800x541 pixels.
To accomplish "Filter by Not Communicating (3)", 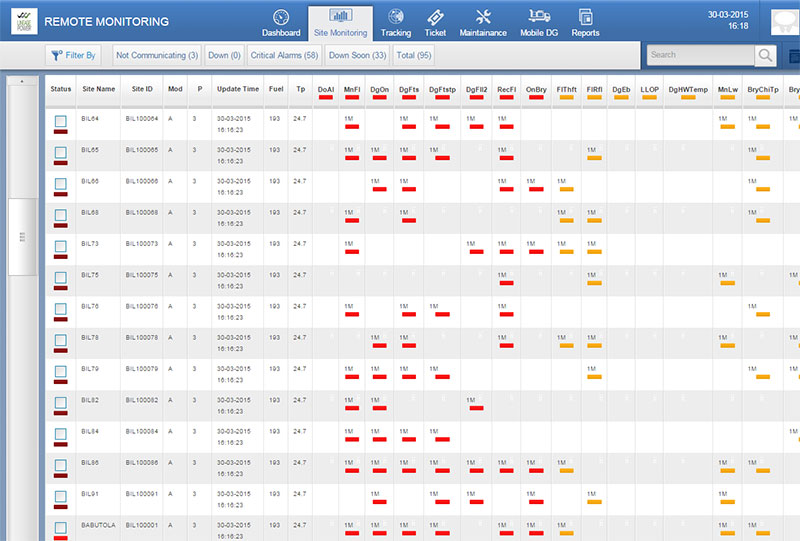I will [157, 55].
